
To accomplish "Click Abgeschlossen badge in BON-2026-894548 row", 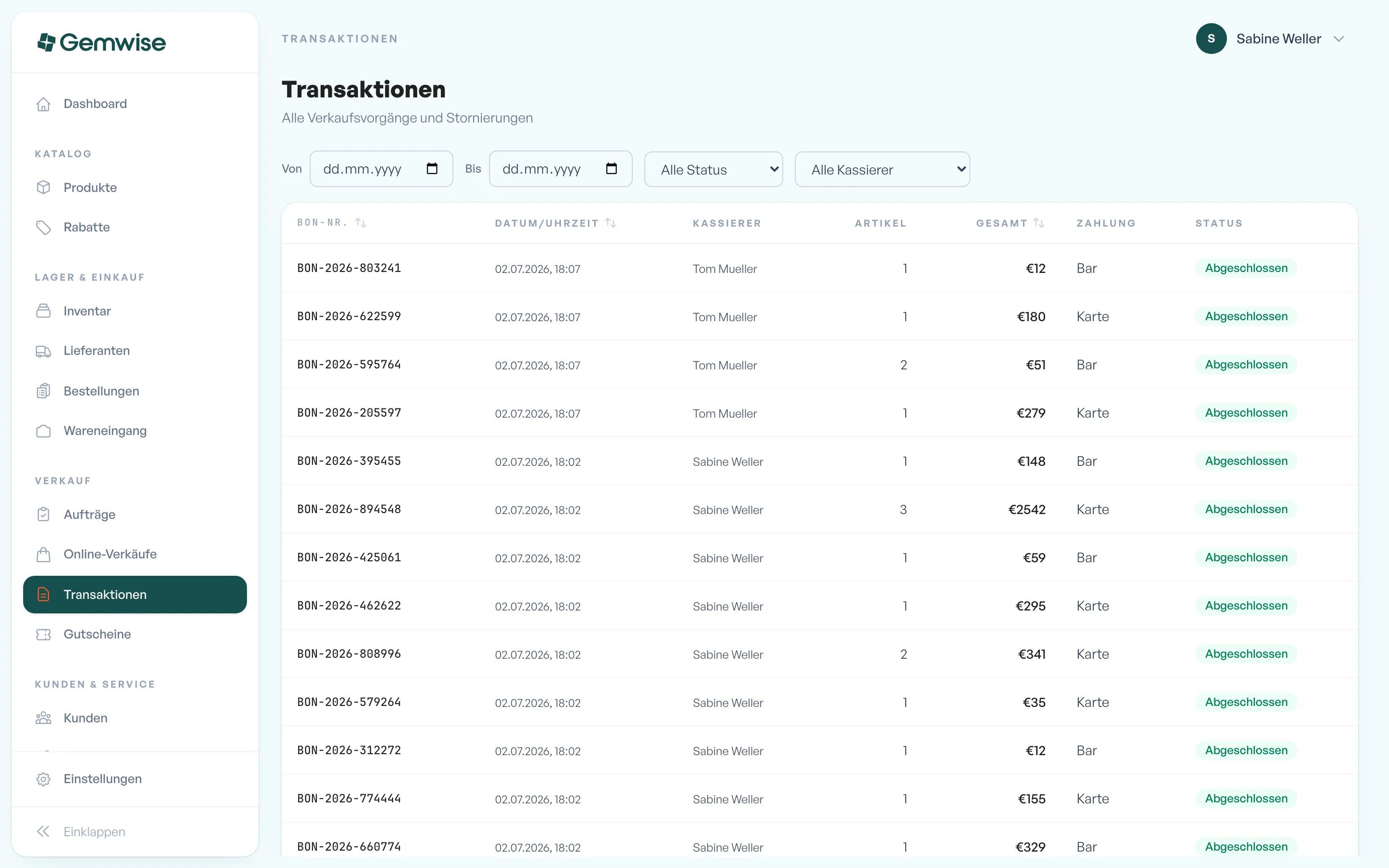I will tap(1246, 509).
